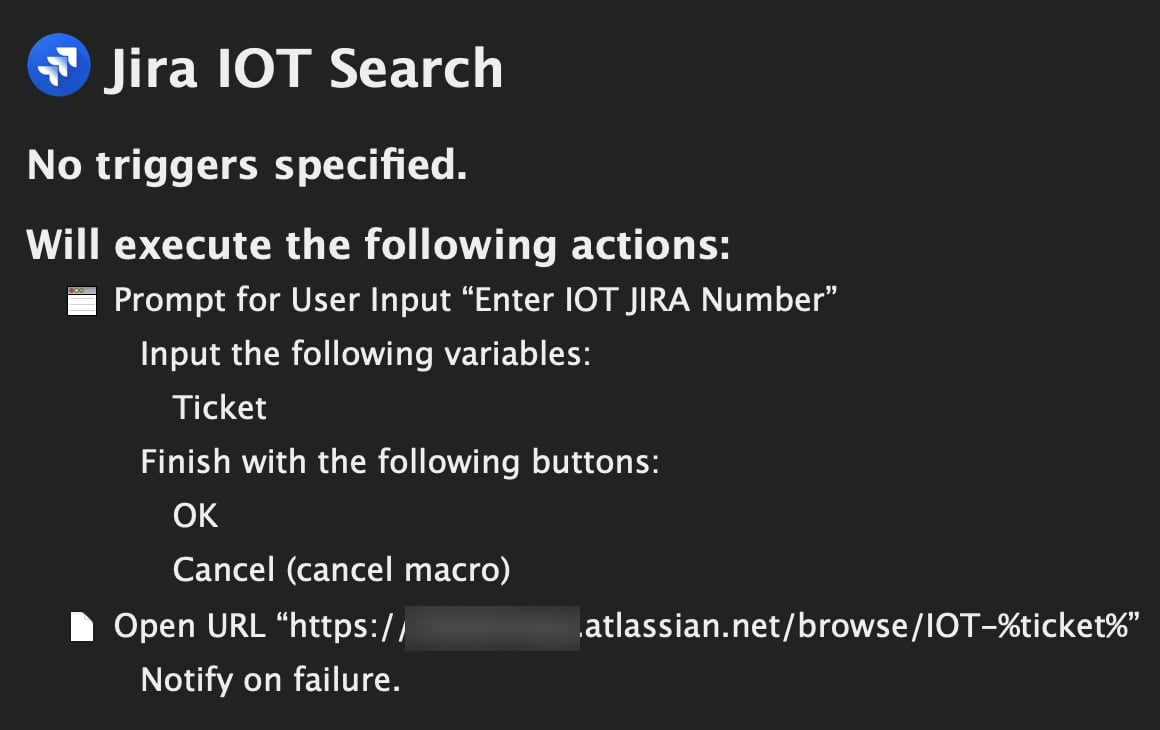Select the Prompt for User Input action label
1160x730 pixels.
tap(282, 300)
